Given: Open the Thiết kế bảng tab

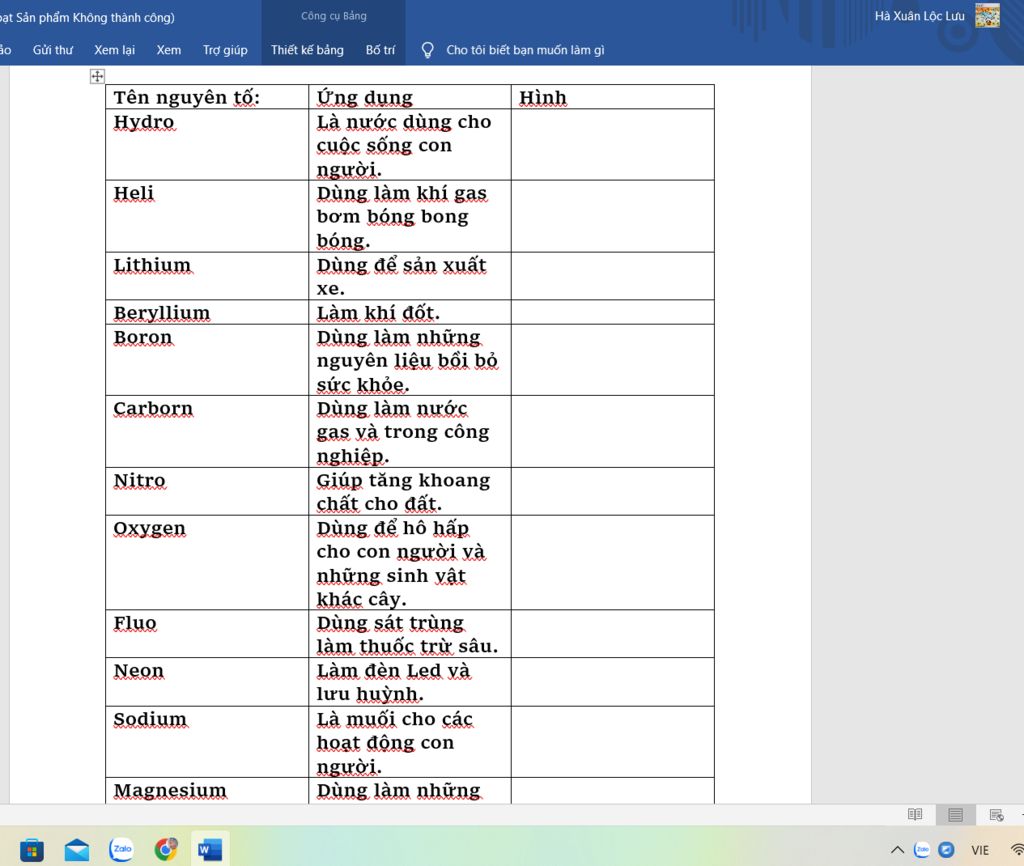Looking at the screenshot, I should pos(307,50).
